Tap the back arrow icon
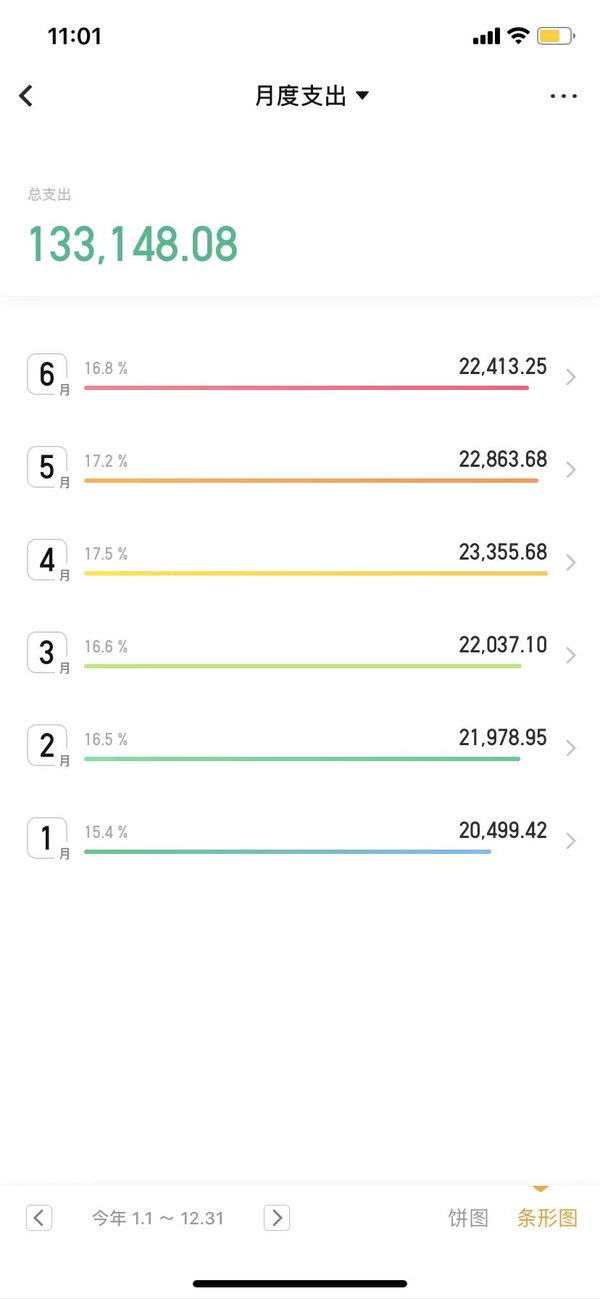The image size is (600, 1299). click(x=26, y=96)
